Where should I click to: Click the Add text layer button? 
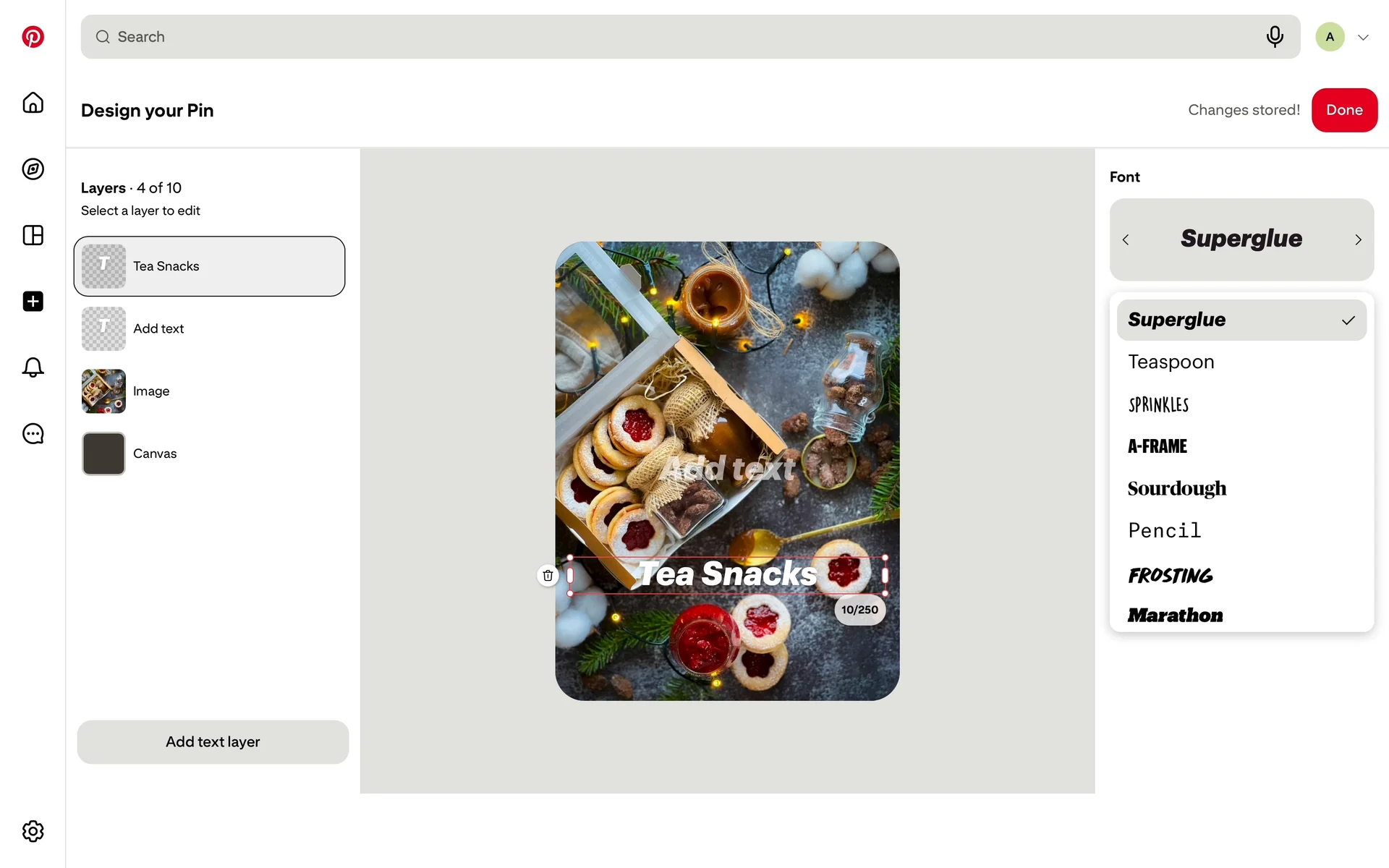tap(213, 742)
